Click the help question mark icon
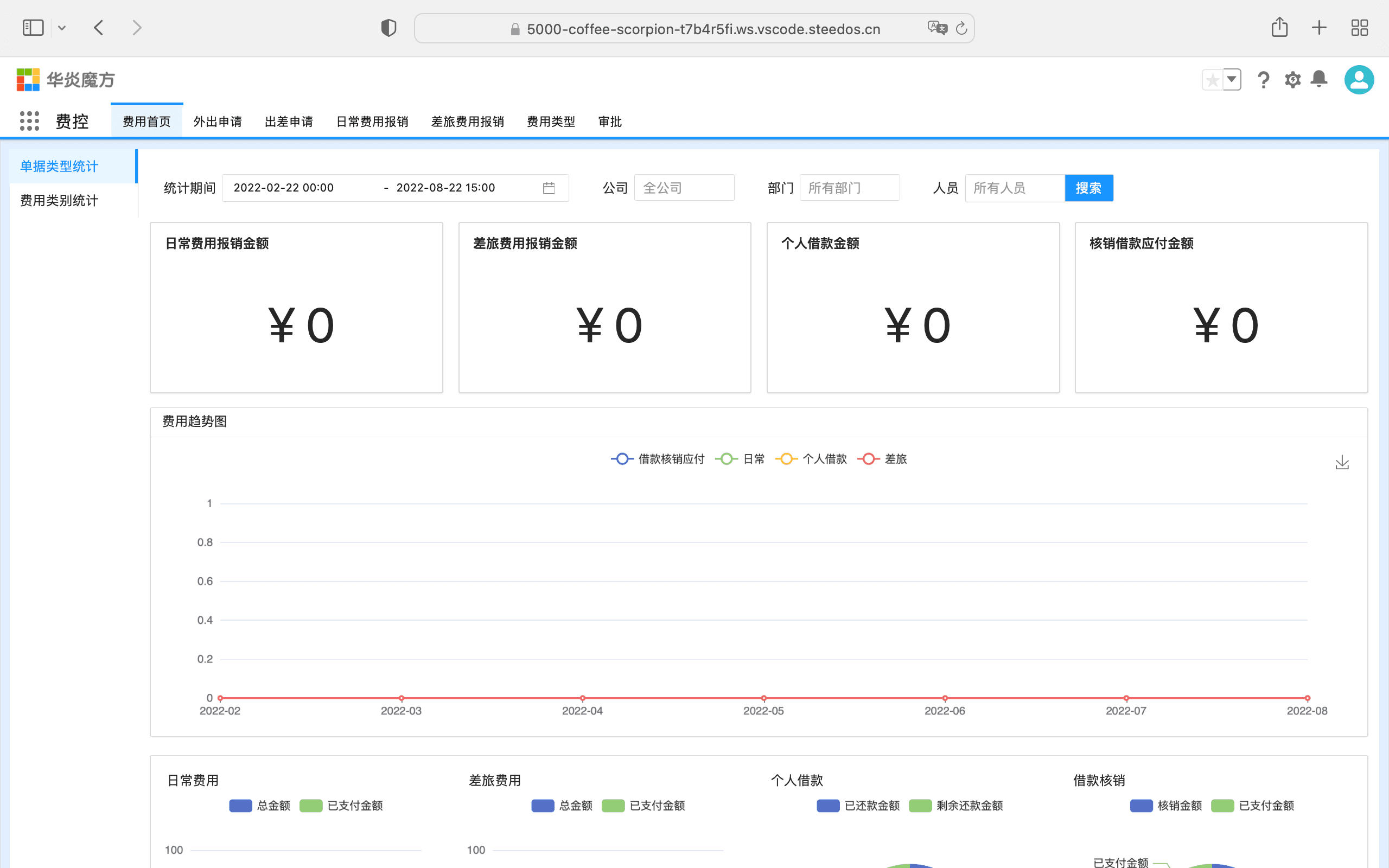 (1263, 80)
